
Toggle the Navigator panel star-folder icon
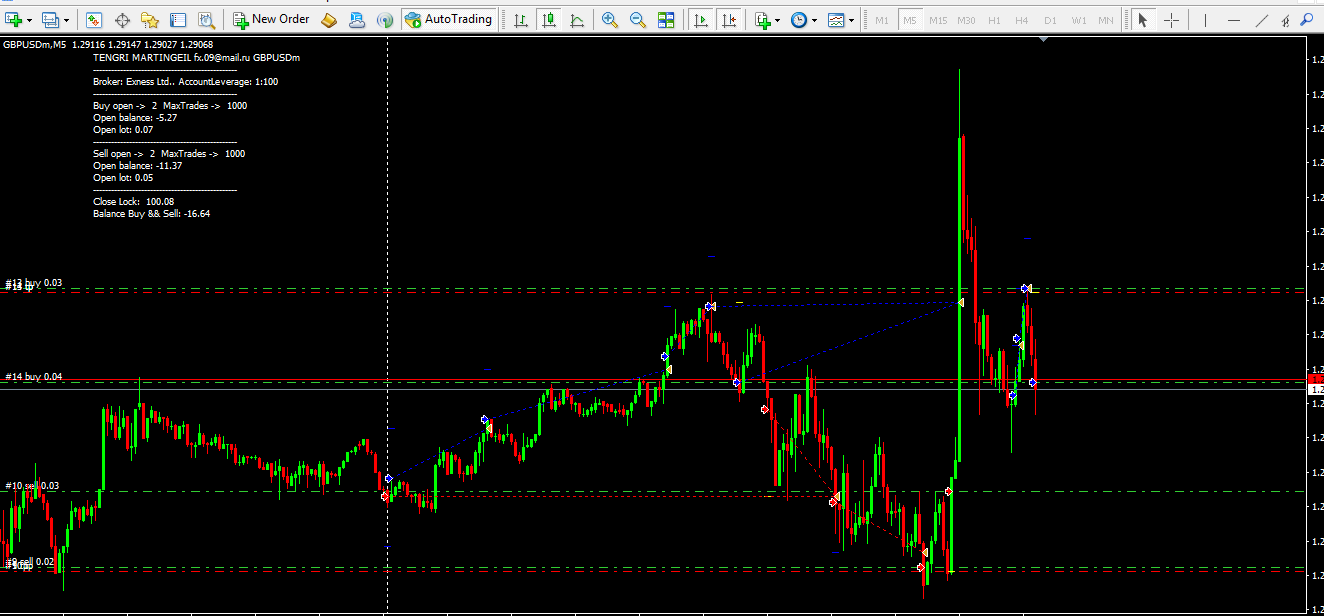[x=150, y=19]
